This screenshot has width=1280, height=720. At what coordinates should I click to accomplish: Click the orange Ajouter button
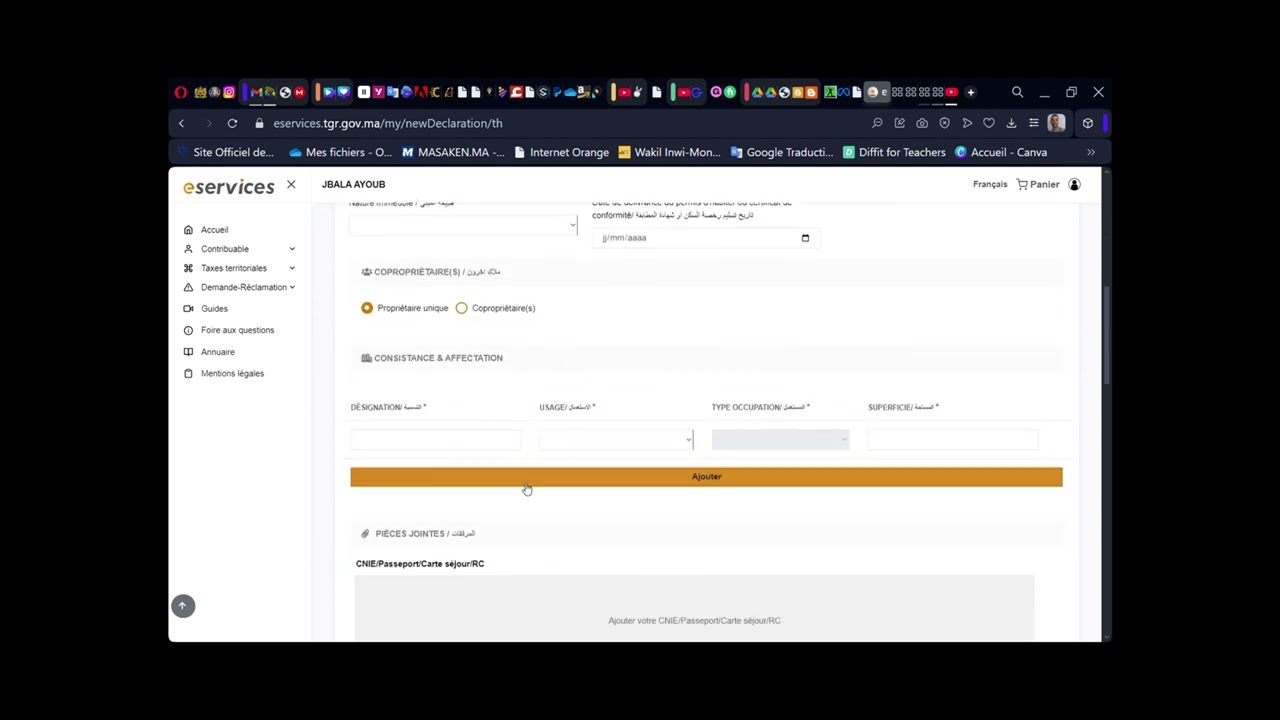(x=706, y=477)
